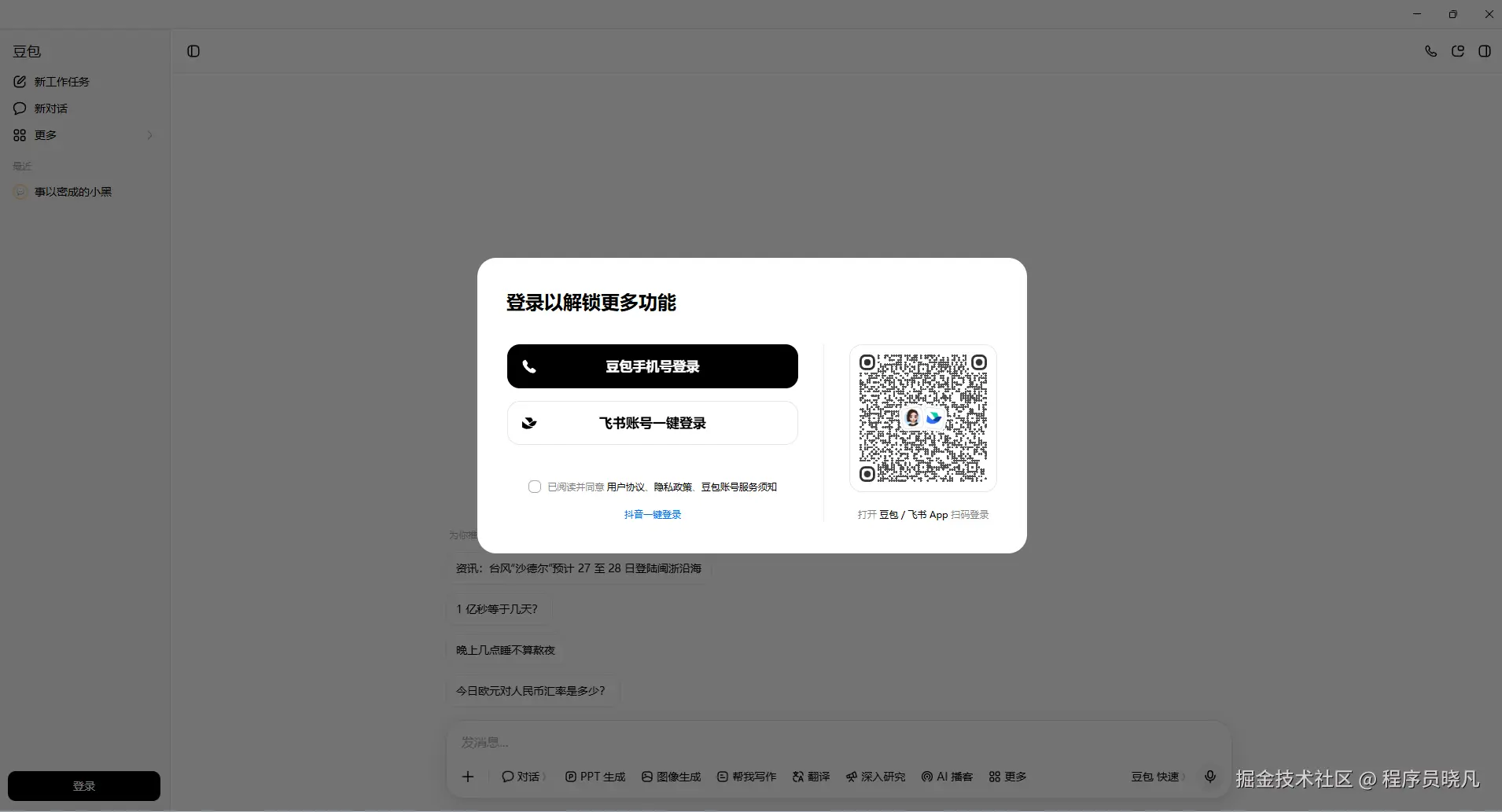1502x812 pixels.
Task: Select PPT 生成 tool
Action: 595,777
